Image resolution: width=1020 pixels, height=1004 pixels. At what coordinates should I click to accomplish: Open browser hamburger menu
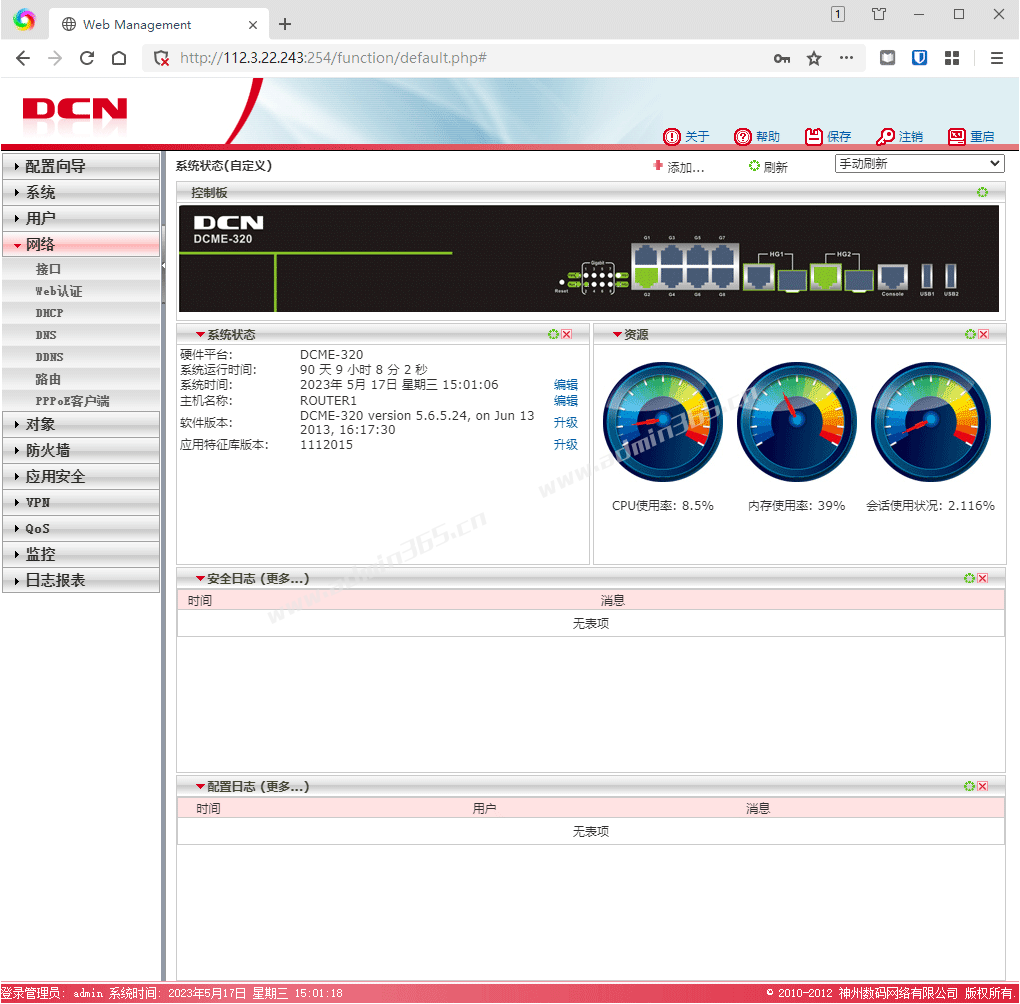pyautogui.click(x=997, y=58)
